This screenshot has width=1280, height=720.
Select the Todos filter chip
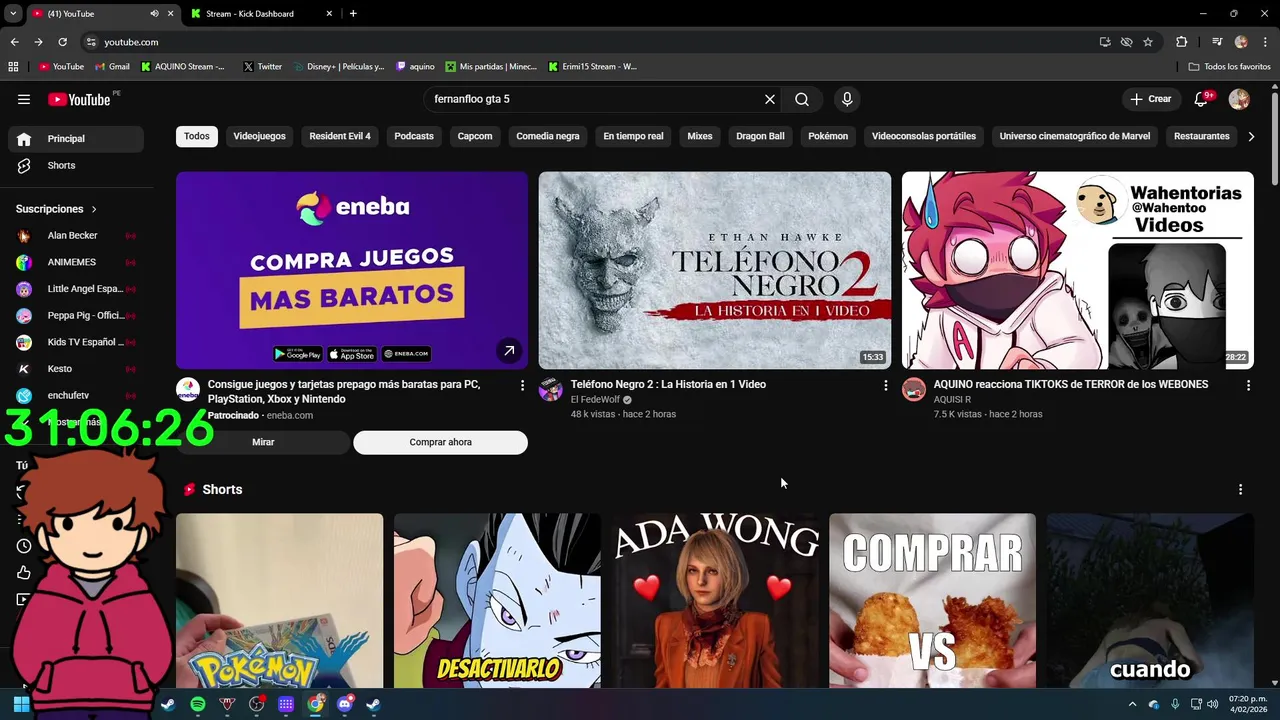pyautogui.click(x=197, y=136)
